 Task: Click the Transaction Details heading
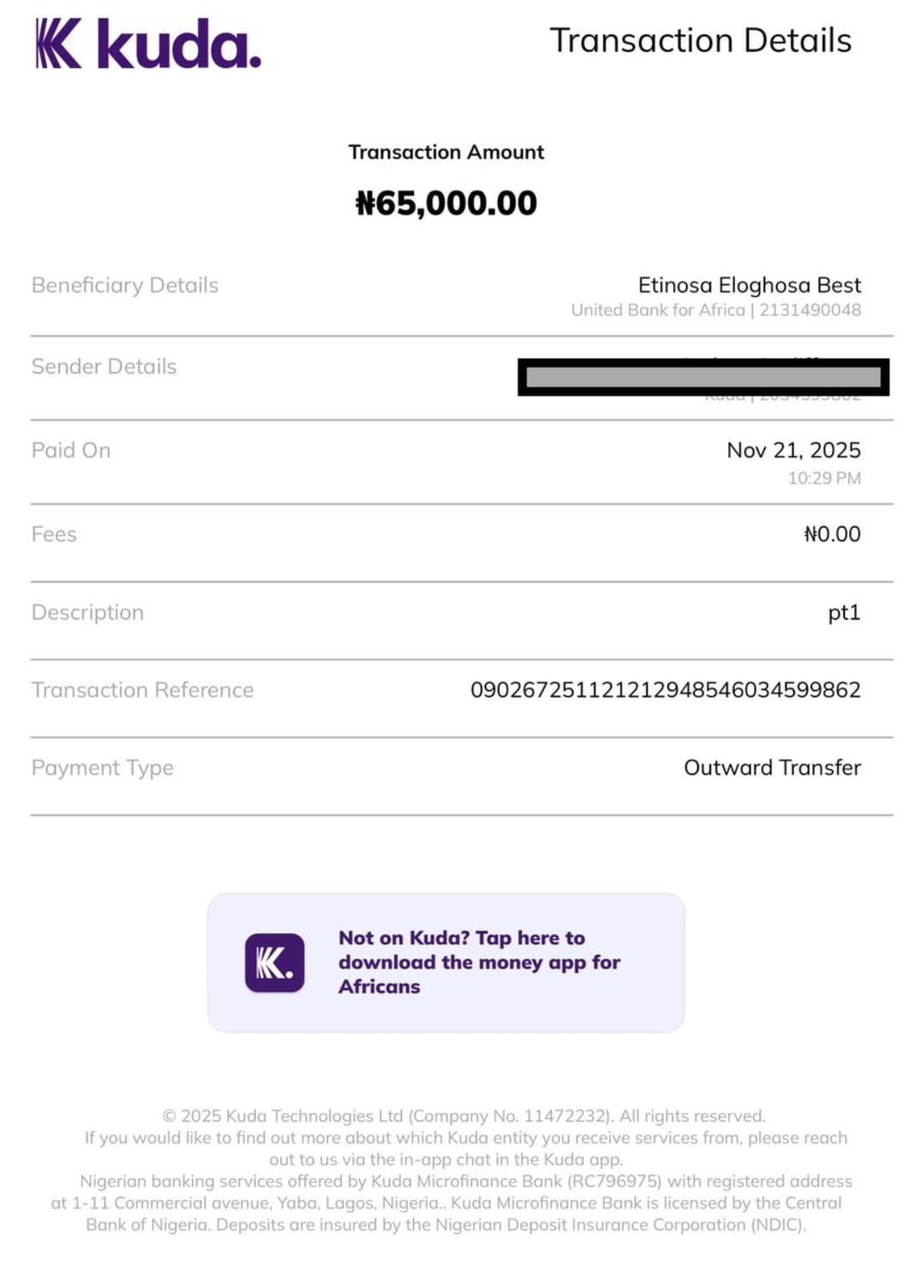click(701, 40)
